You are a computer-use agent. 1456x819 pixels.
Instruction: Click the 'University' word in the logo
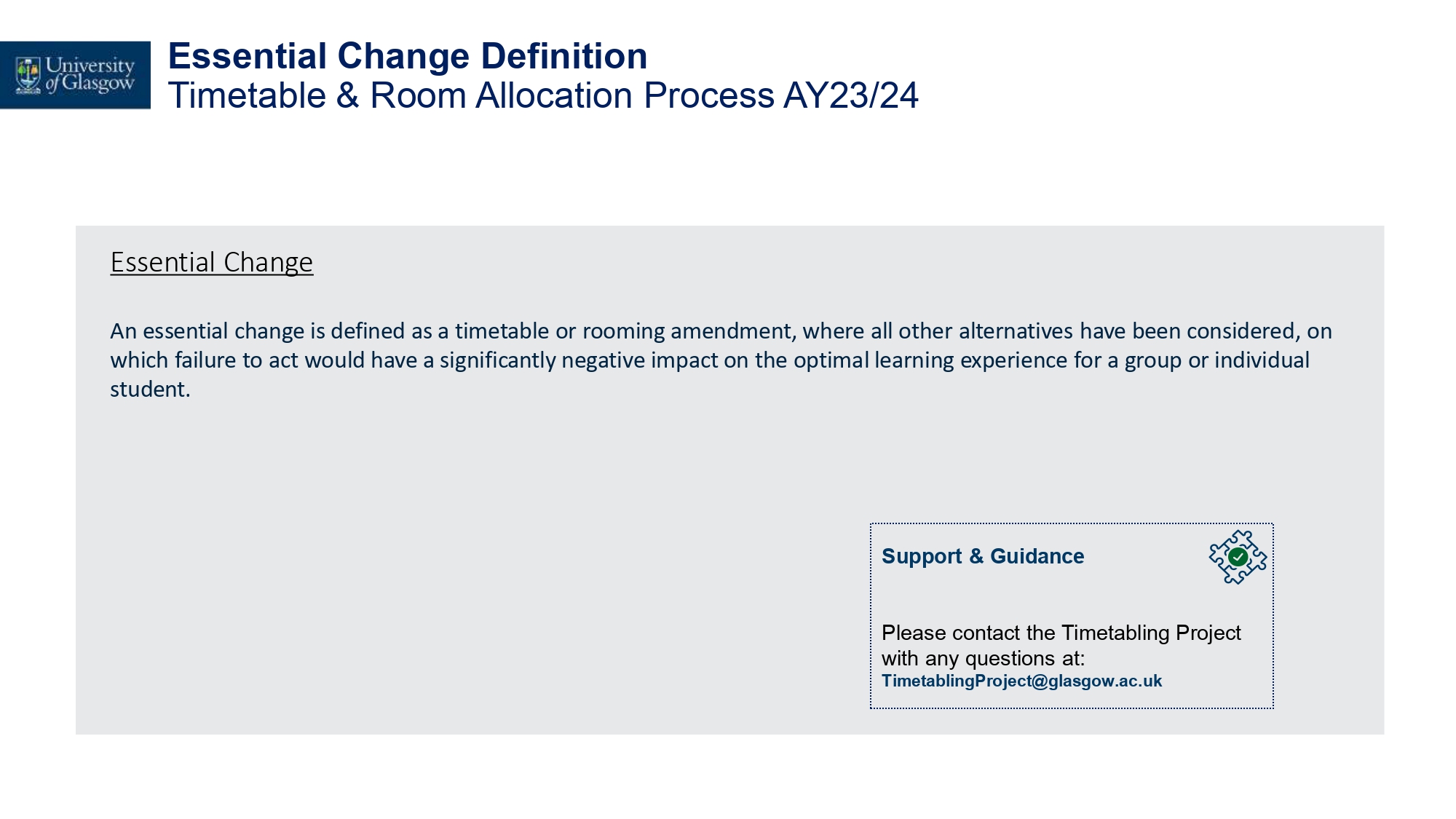click(90, 66)
